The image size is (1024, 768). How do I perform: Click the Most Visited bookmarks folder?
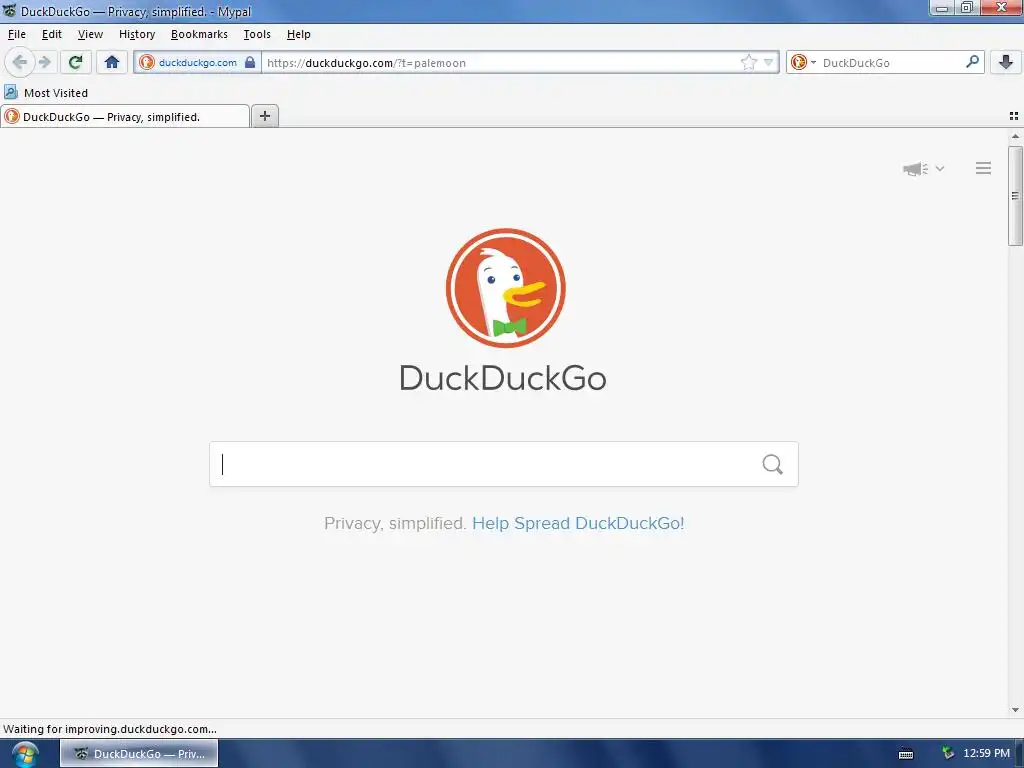pos(46,93)
